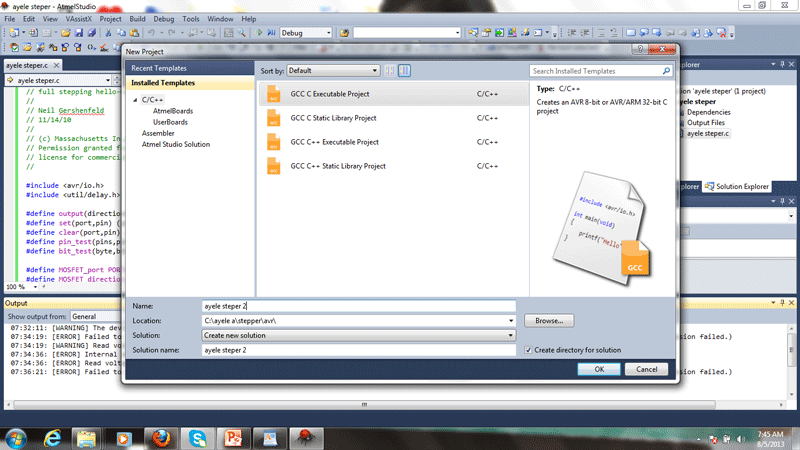
Task: Click Skype icon in the taskbar
Action: point(197,438)
